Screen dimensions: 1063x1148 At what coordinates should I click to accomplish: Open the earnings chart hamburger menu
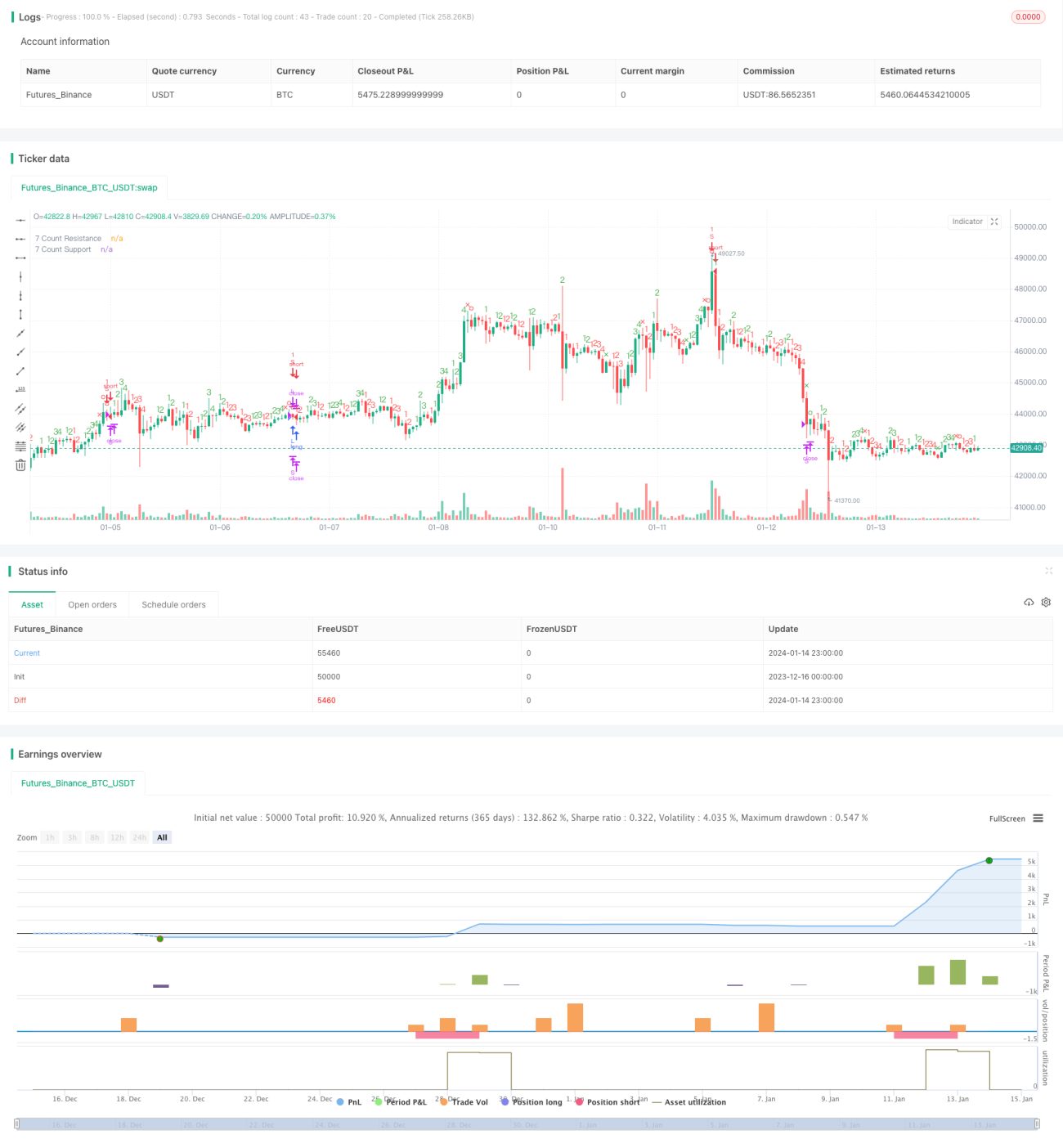click(1038, 818)
